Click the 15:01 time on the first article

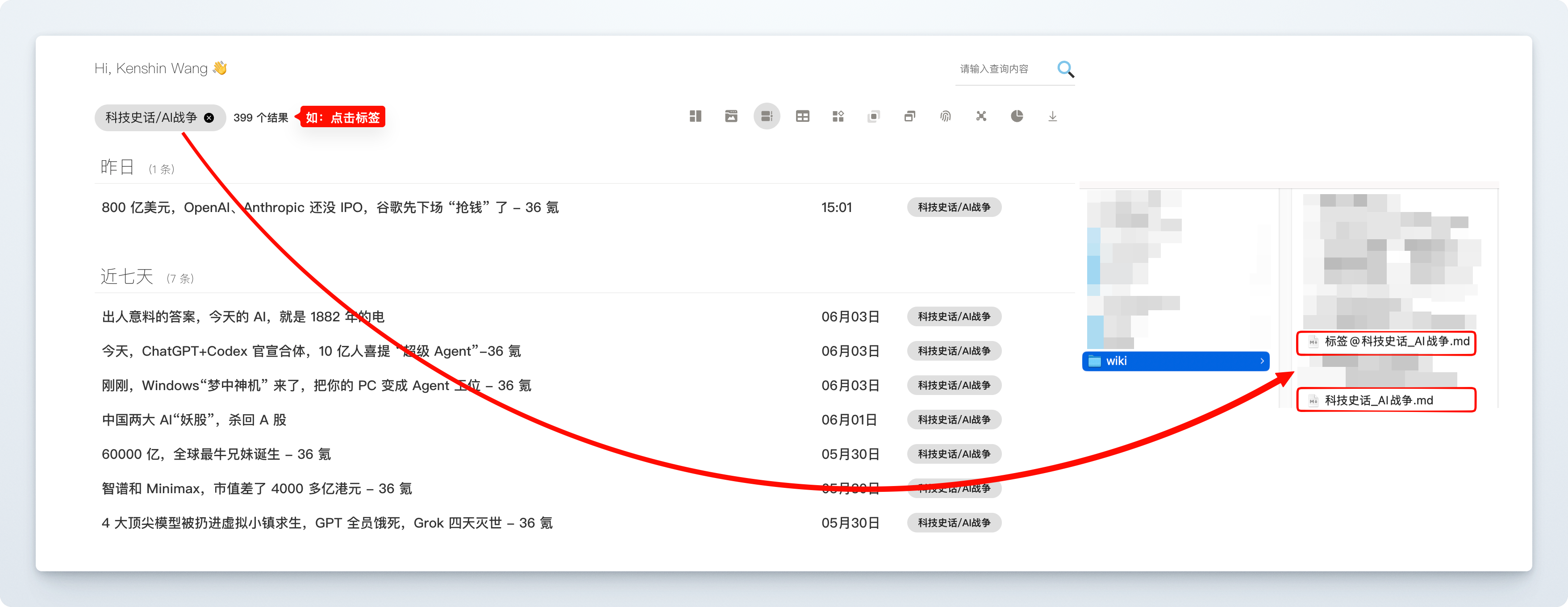[836, 208]
